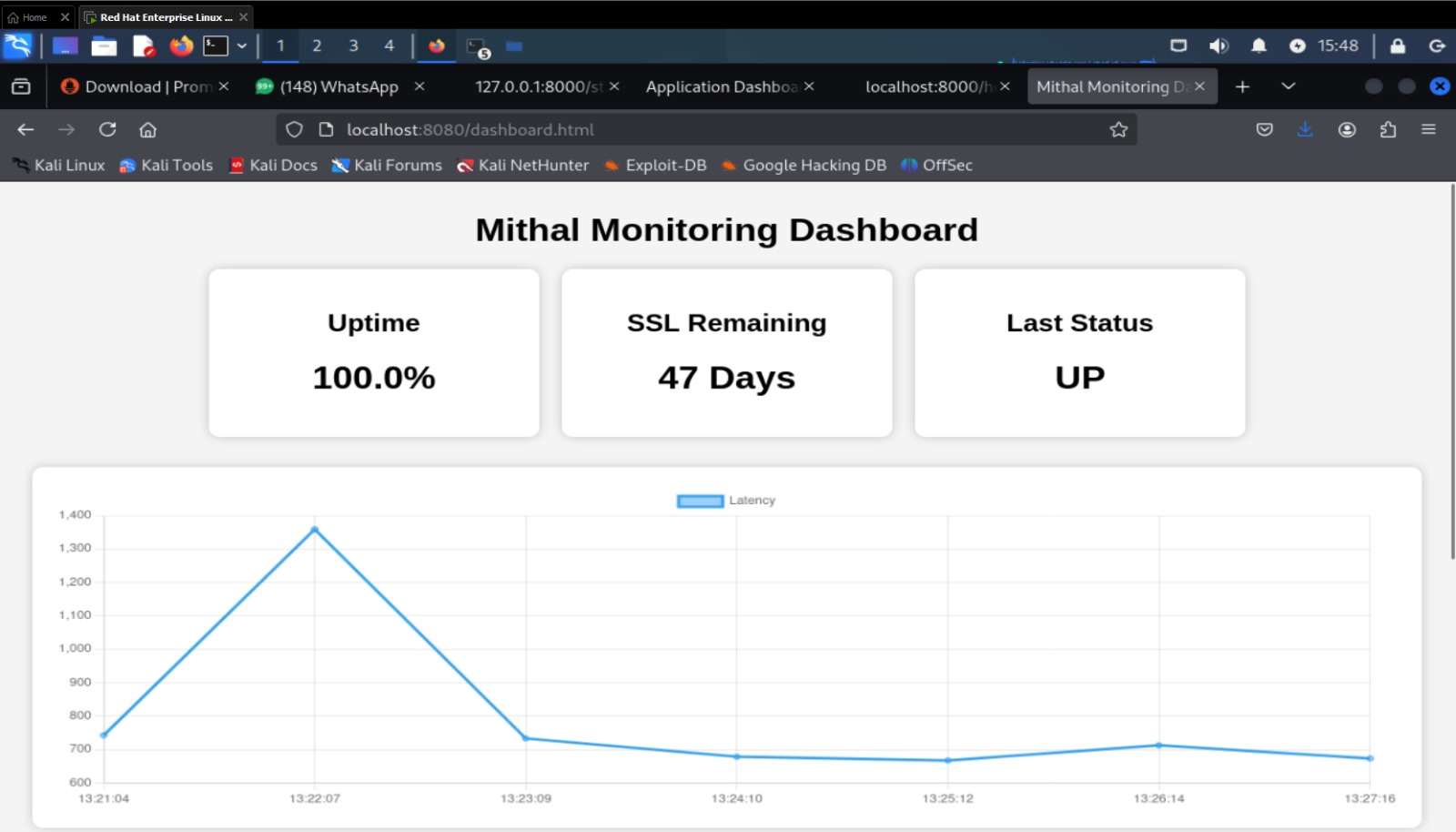Viewport: 1456px width, 832px height.
Task: Click the shield tracking protection icon
Action: pos(294,129)
